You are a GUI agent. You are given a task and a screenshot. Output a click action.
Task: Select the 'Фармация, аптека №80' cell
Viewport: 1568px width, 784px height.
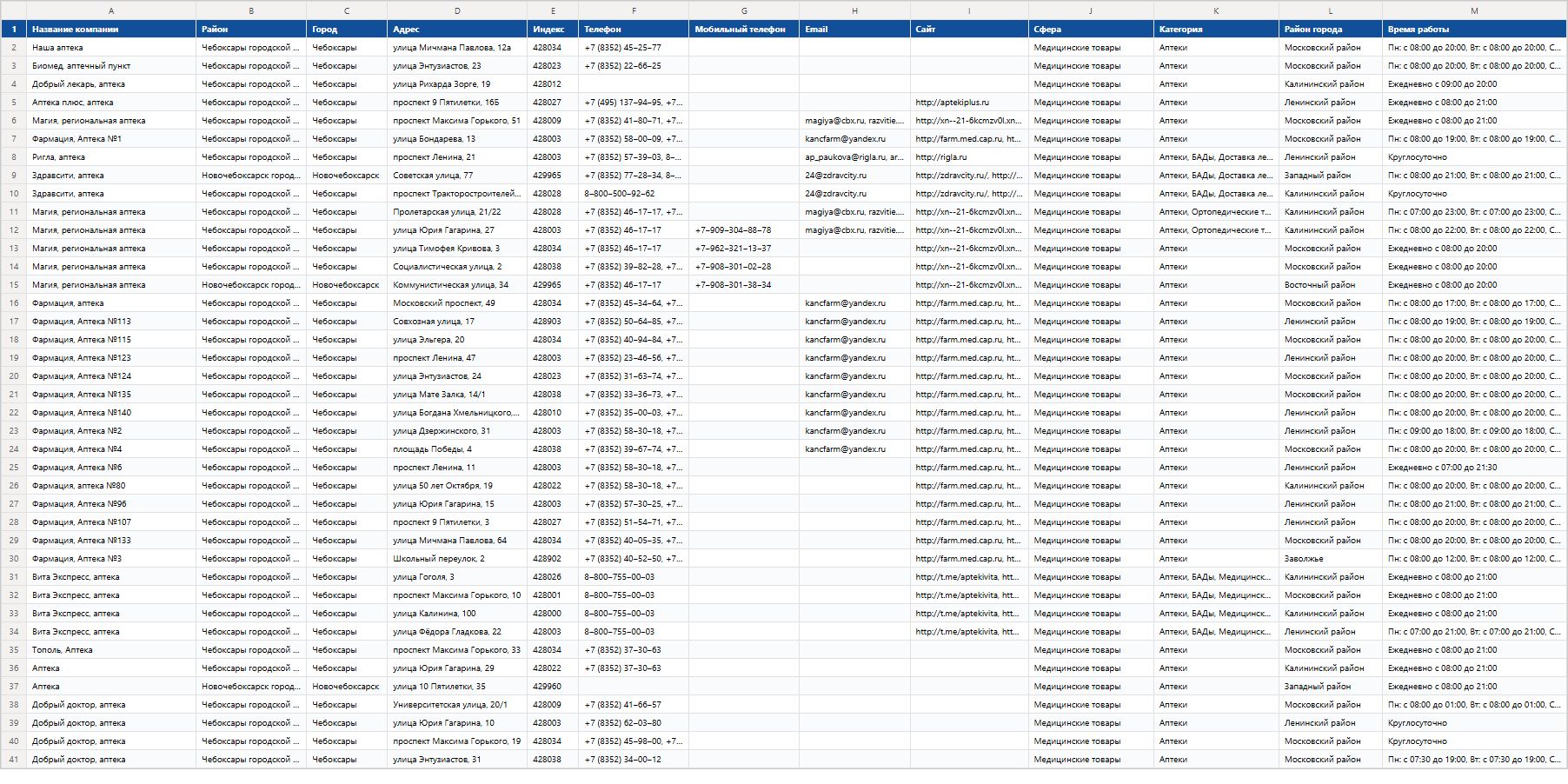click(x=111, y=485)
